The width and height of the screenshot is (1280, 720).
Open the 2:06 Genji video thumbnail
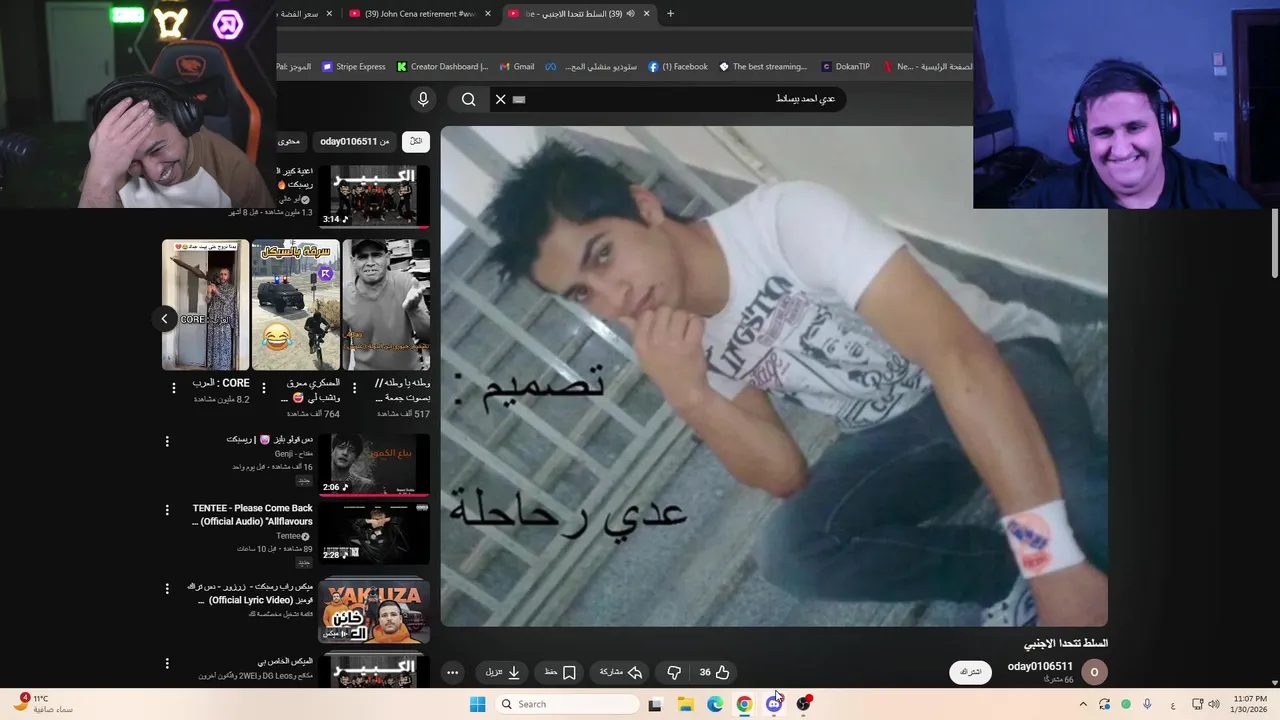[374, 465]
